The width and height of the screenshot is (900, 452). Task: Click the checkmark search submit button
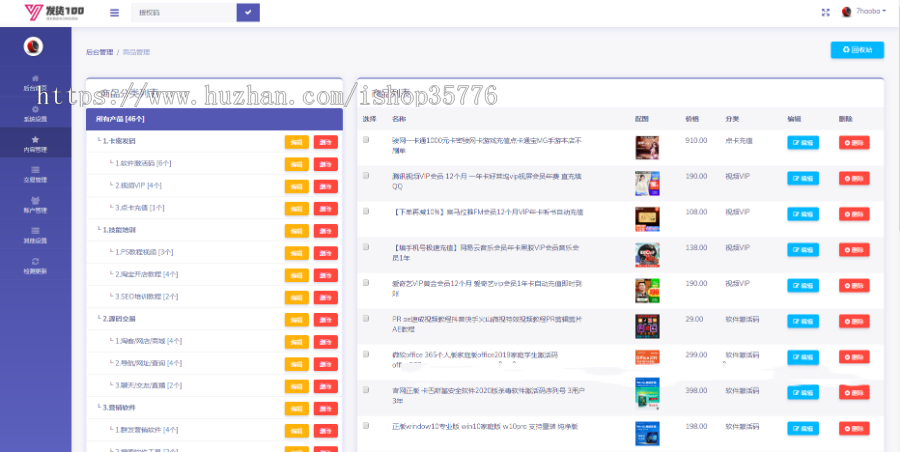coord(248,12)
